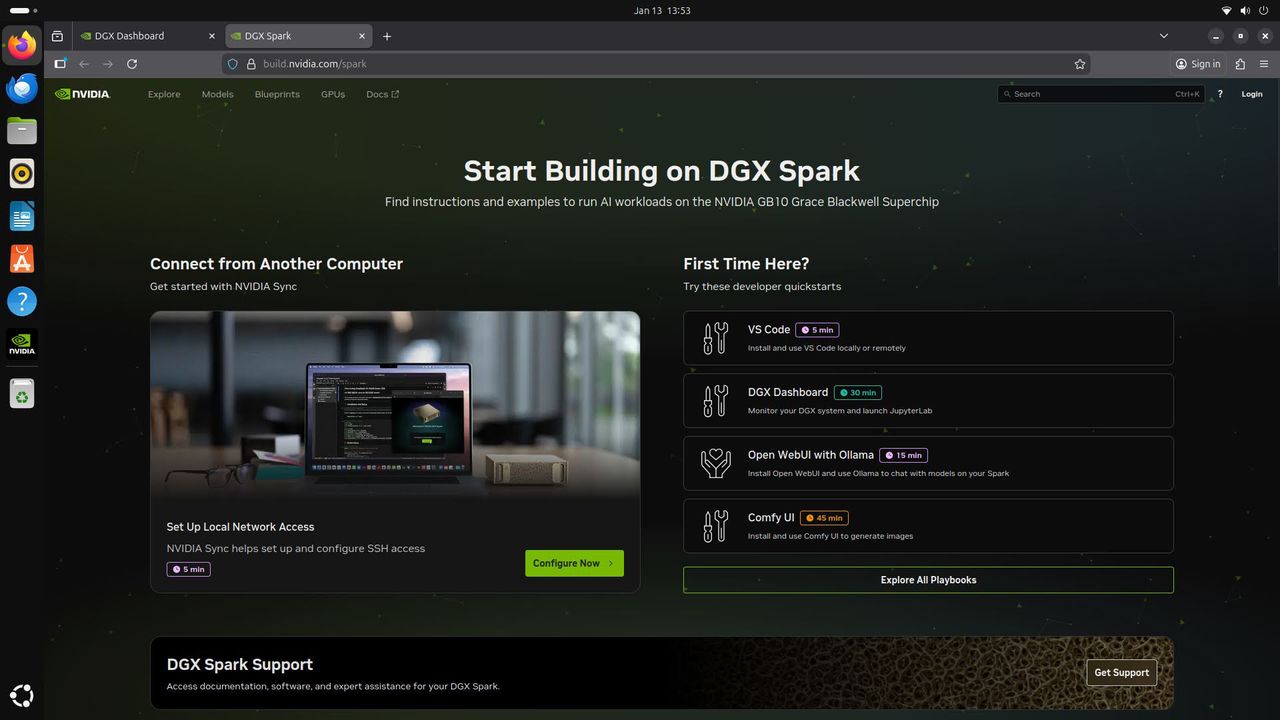Select the DGX Spark browser tab
1280x720 pixels.
(297, 36)
